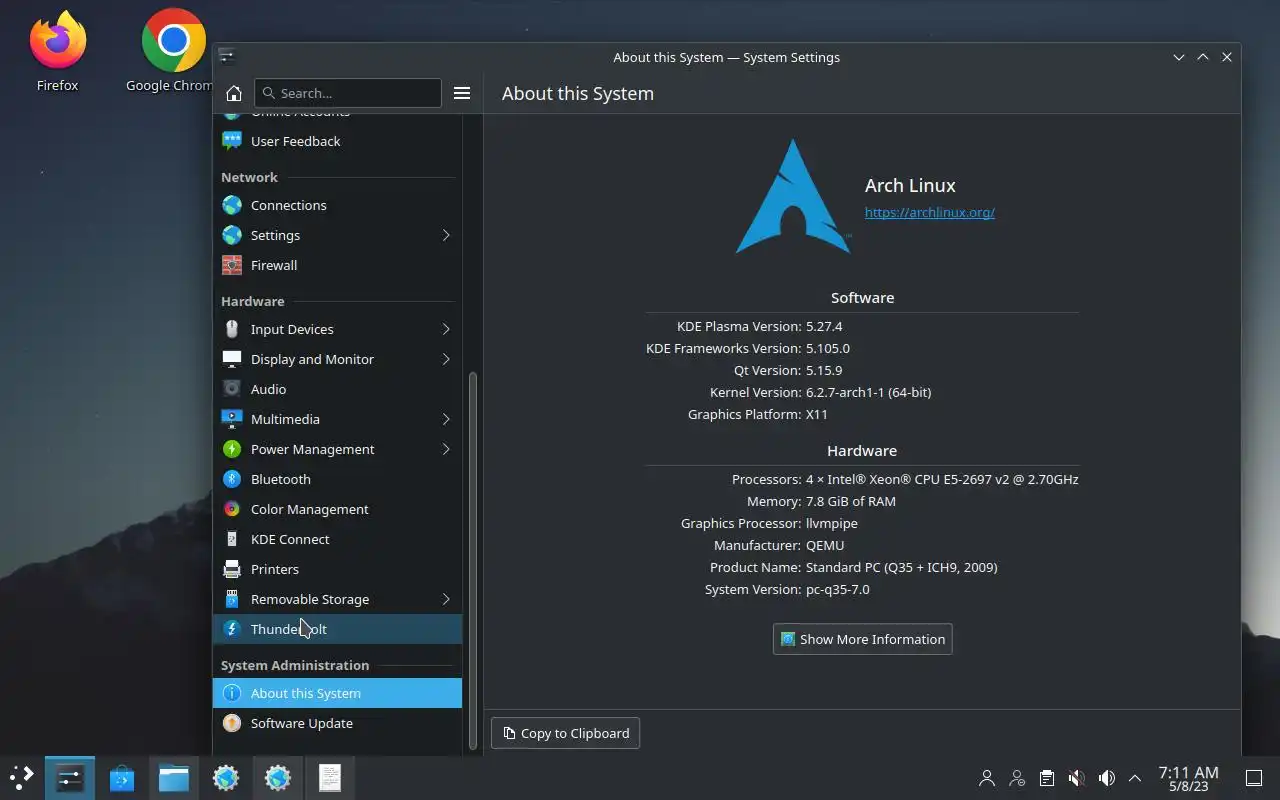The width and height of the screenshot is (1280, 800).
Task: Select the Removable Storage icon
Action: [x=232, y=599]
